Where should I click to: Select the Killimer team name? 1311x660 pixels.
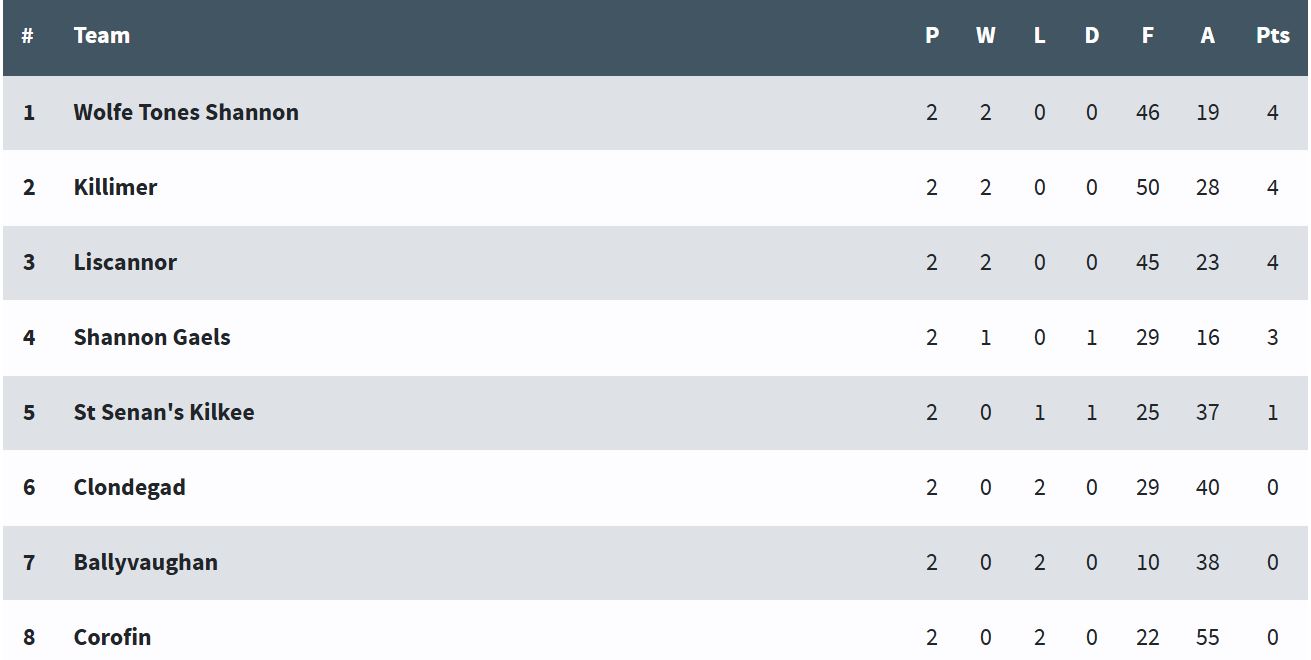[x=115, y=187]
